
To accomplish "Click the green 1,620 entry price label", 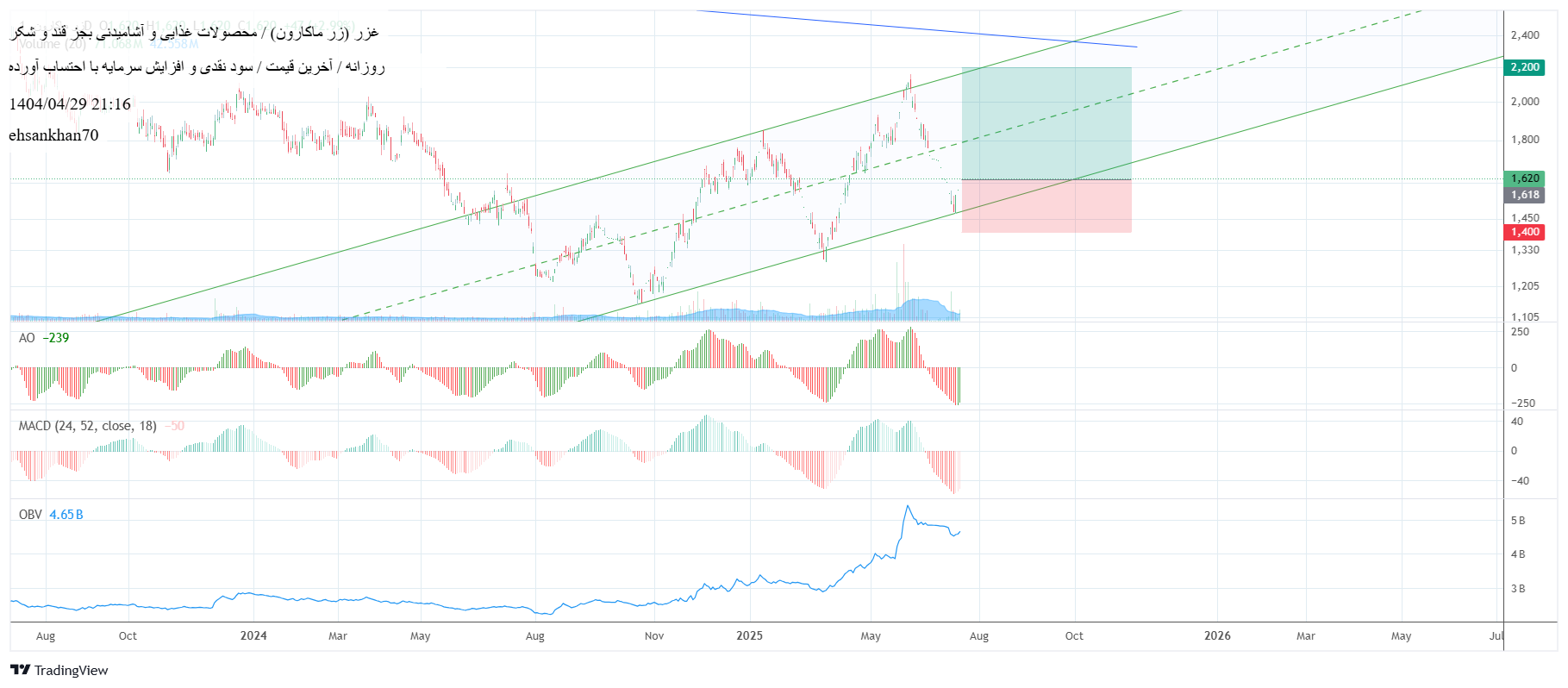I will click(x=1525, y=178).
